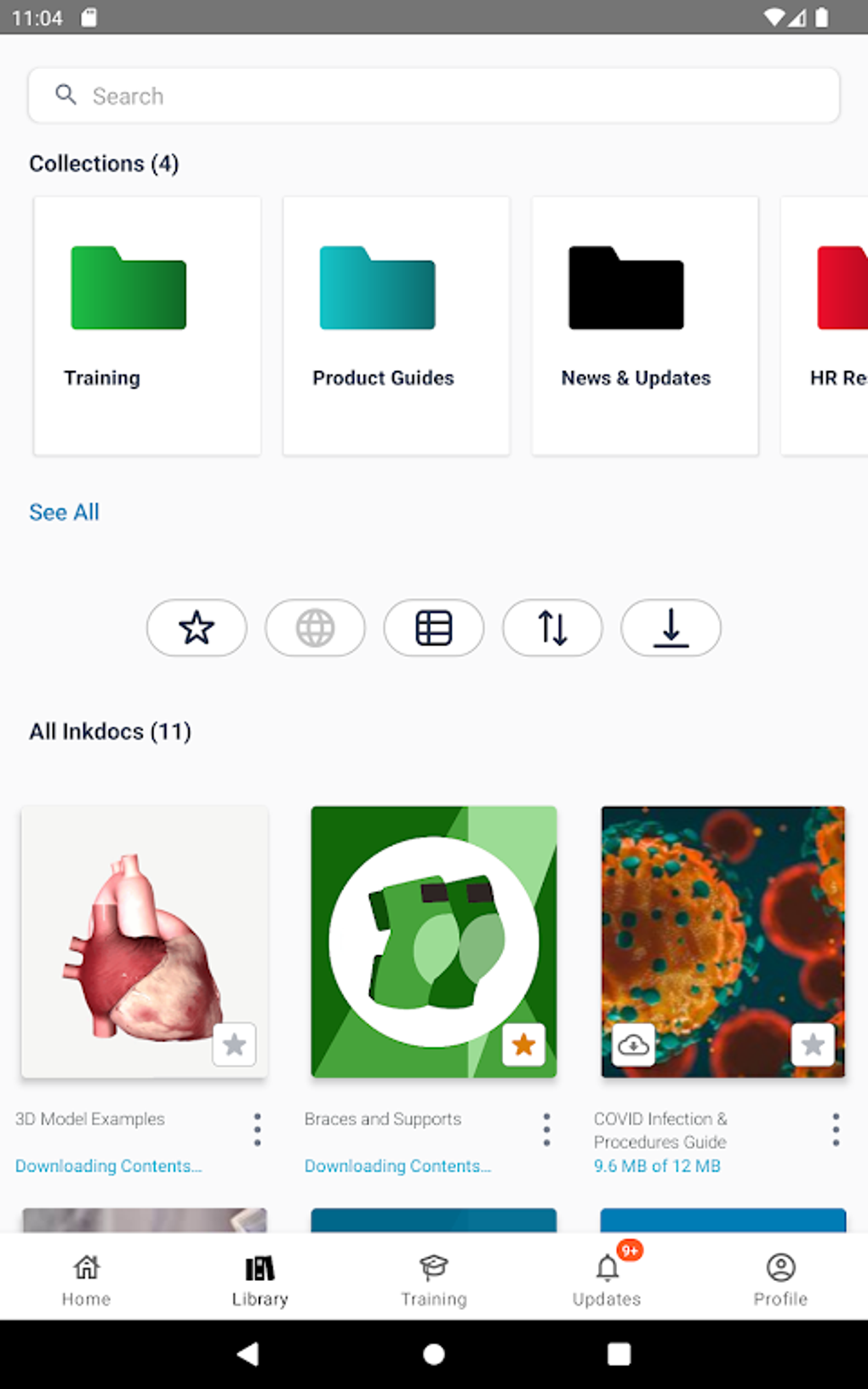
Task: Tap the globe language filter button
Action: [x=315, y=628]
